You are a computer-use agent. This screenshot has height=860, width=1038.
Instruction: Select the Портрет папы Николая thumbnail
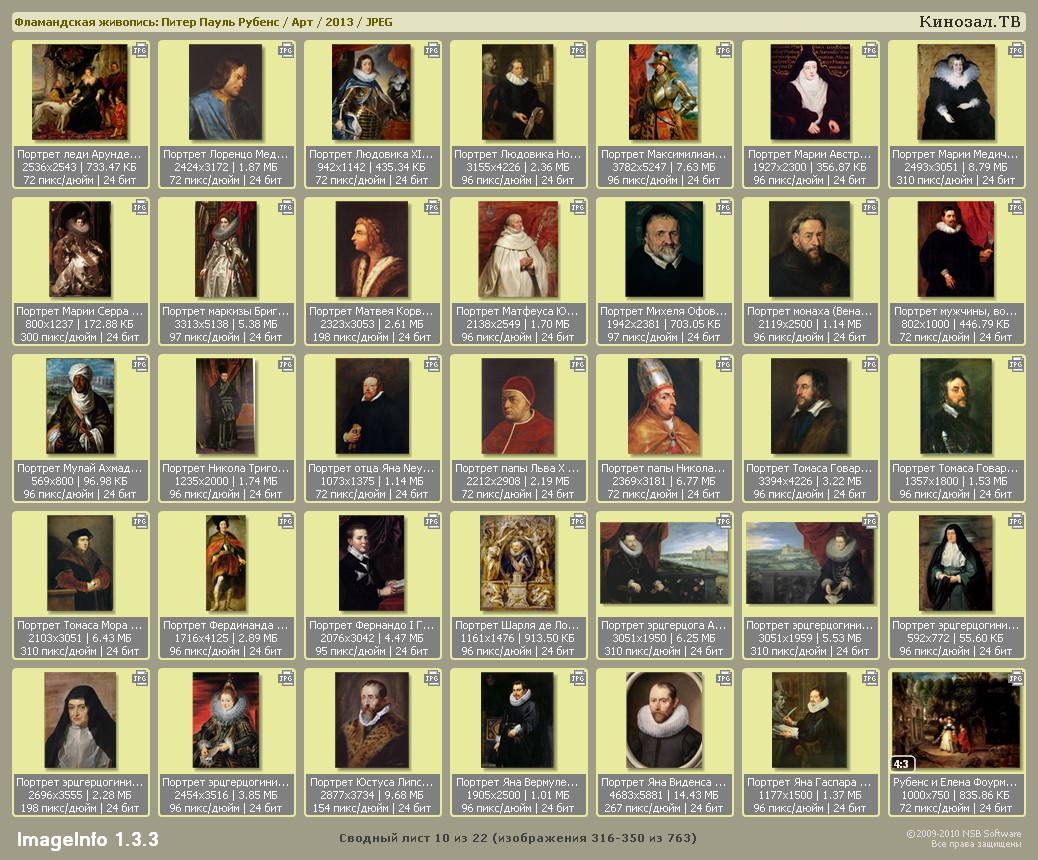coord(664,406)
